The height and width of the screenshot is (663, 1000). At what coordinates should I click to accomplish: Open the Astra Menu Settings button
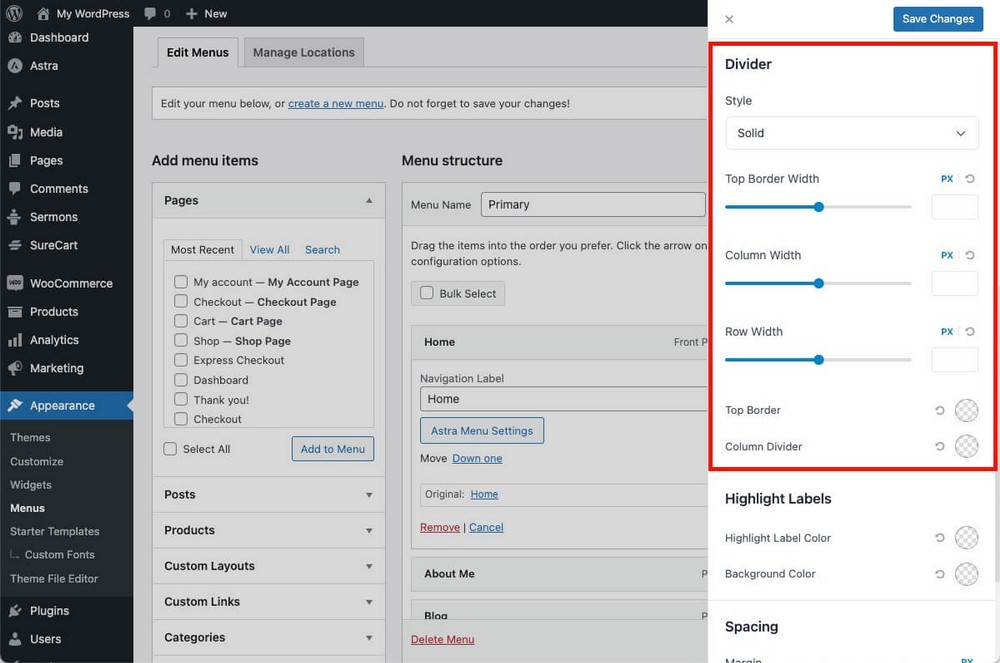(482, 430)
